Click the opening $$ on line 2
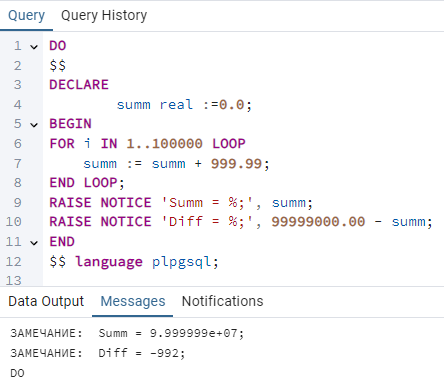The height and width of the screenshot is (380, 444). coord(58,65)
